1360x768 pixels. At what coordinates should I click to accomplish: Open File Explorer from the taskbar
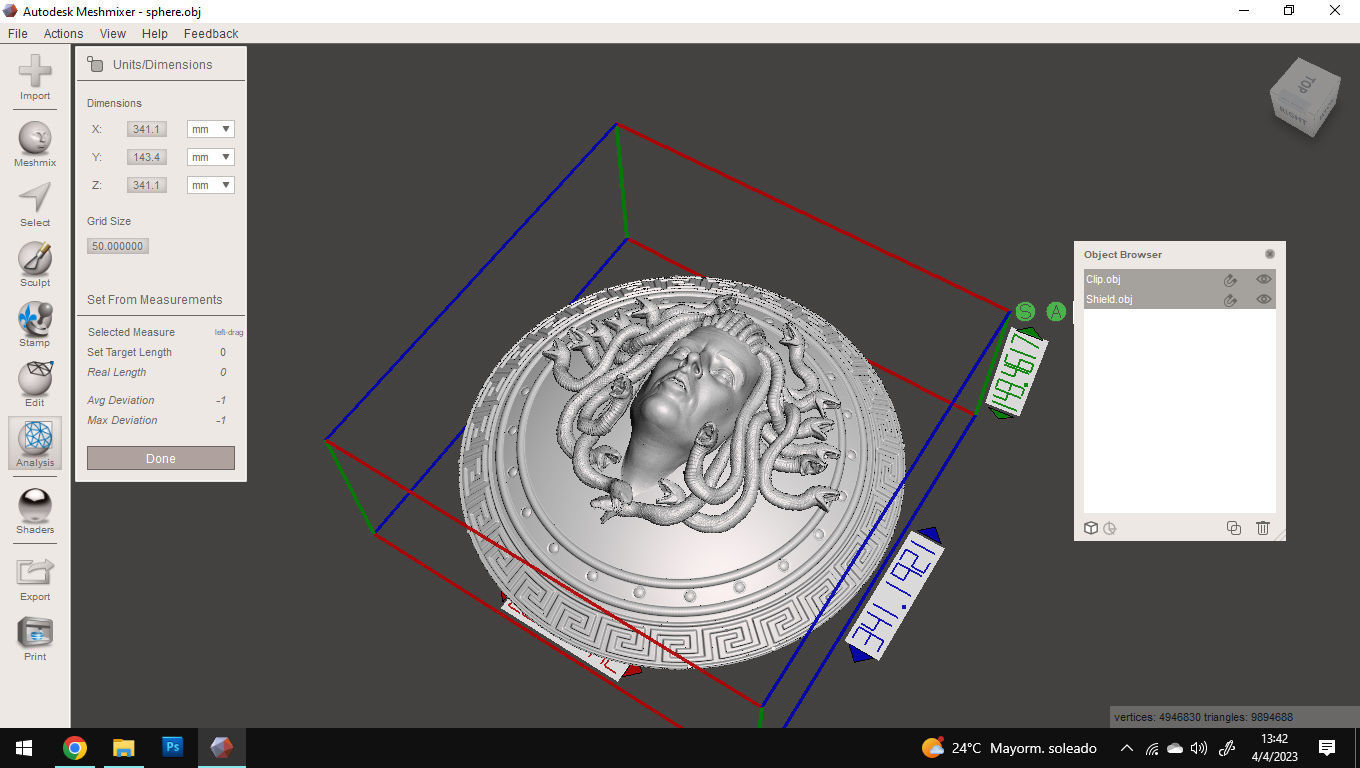(123, 748)
